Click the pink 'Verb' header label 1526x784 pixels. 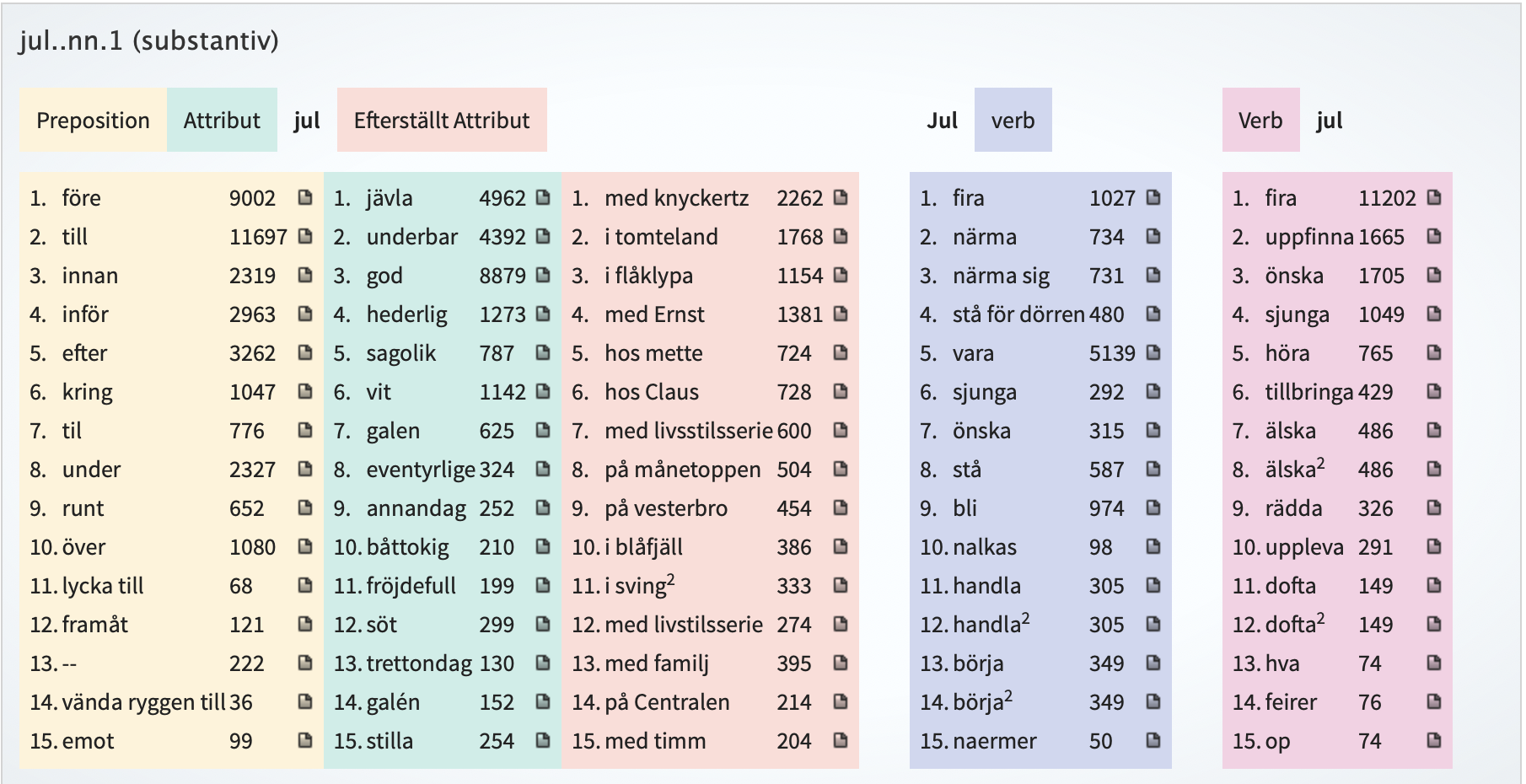1260,121
